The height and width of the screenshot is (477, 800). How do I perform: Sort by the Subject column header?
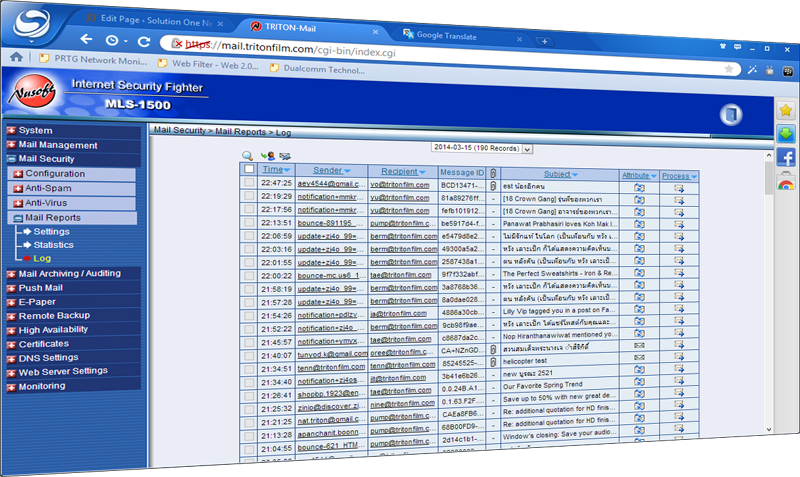pos(560,174)
